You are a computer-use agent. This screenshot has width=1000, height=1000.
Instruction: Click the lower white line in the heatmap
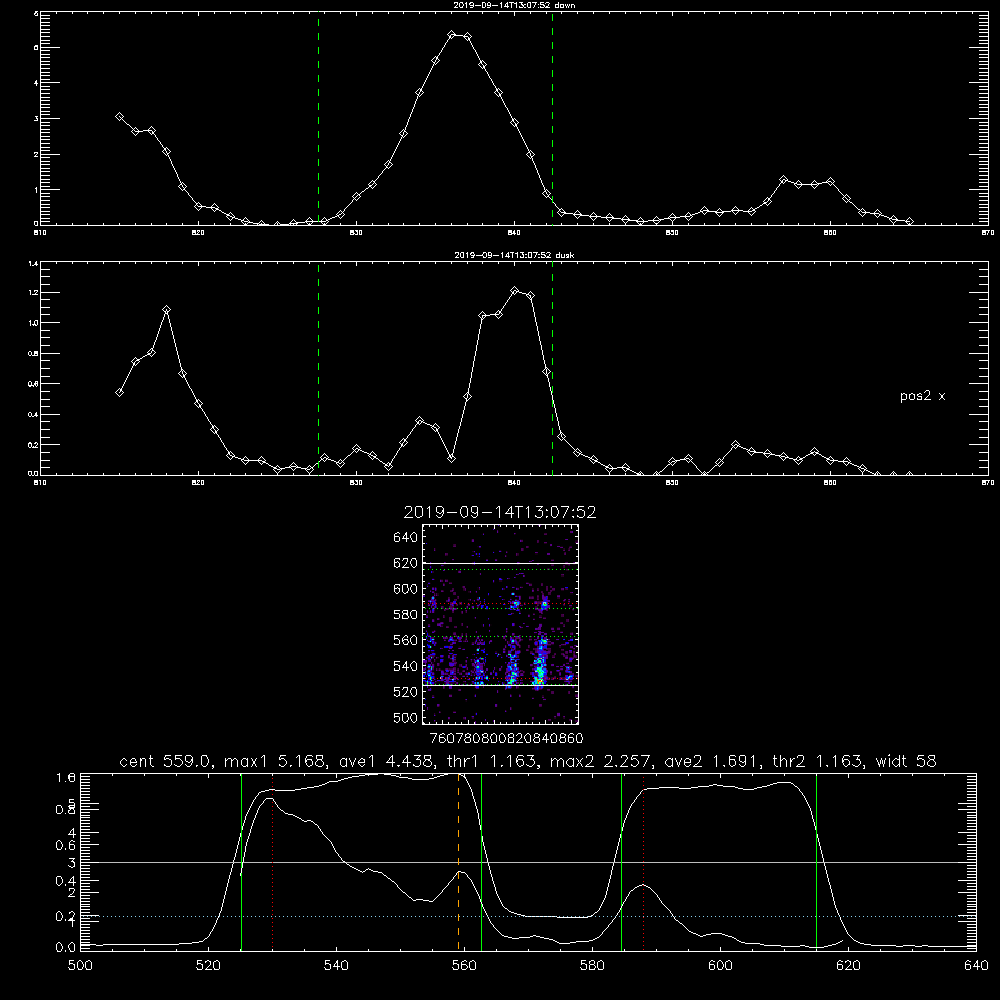pos(501,685)
